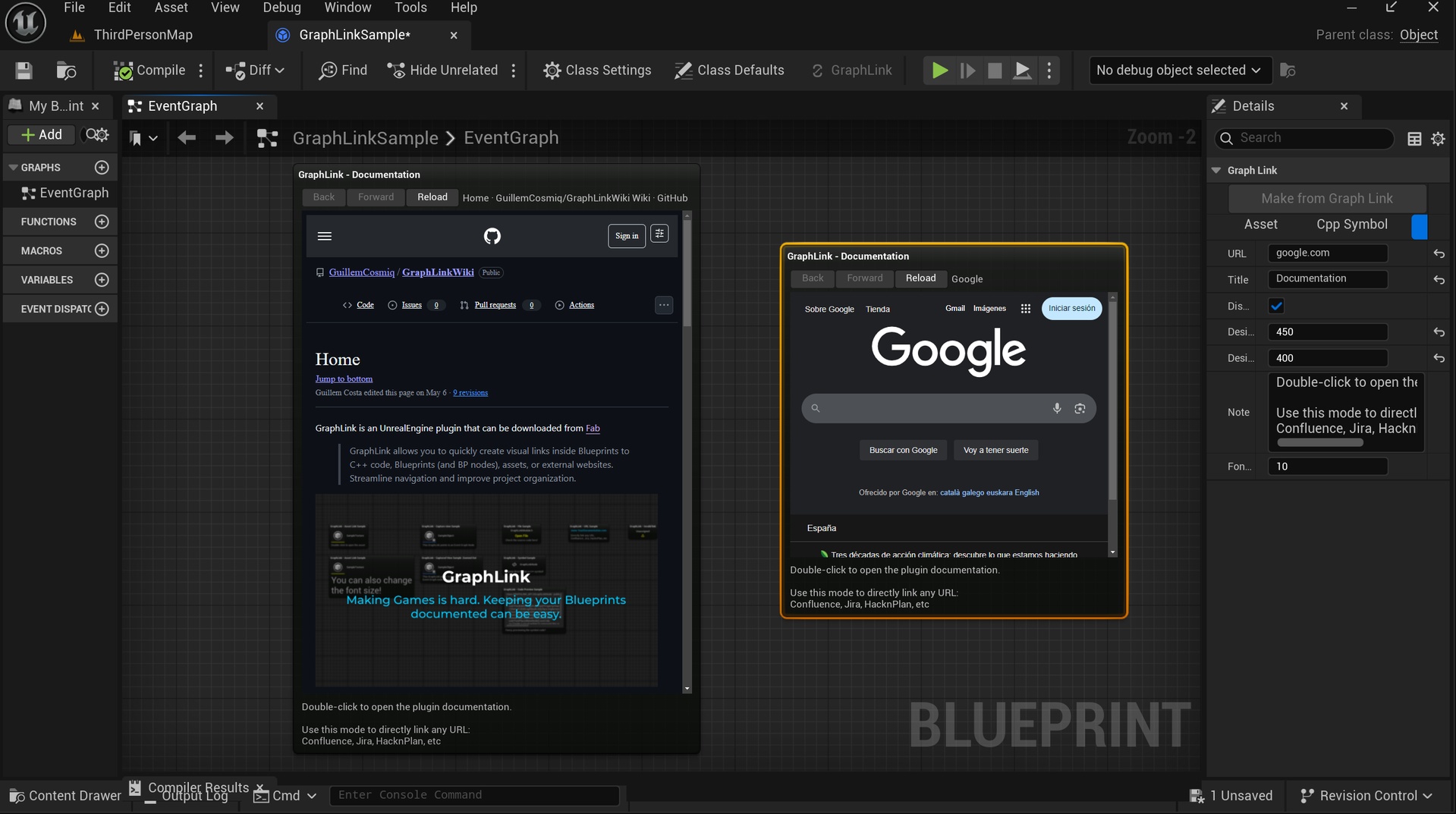1456x814 pixels.
Task: Open GitHub hamburger menu icon
Action: (x=325, y=236)
